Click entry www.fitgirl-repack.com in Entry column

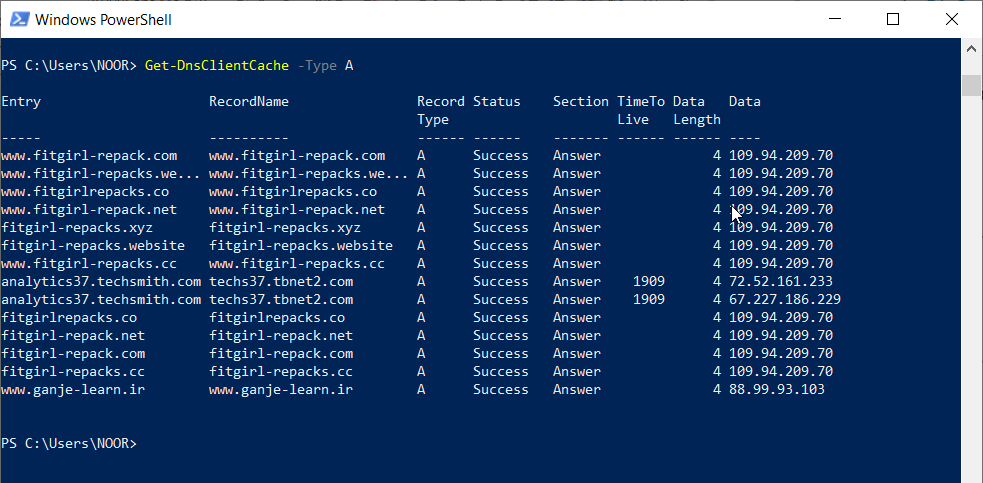point(90,156)
